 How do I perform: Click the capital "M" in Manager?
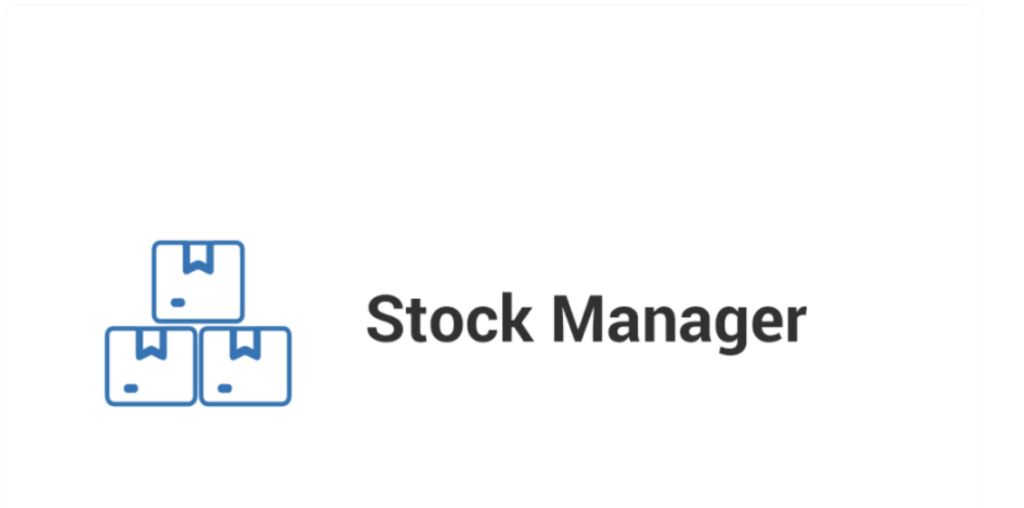[579, 319]
